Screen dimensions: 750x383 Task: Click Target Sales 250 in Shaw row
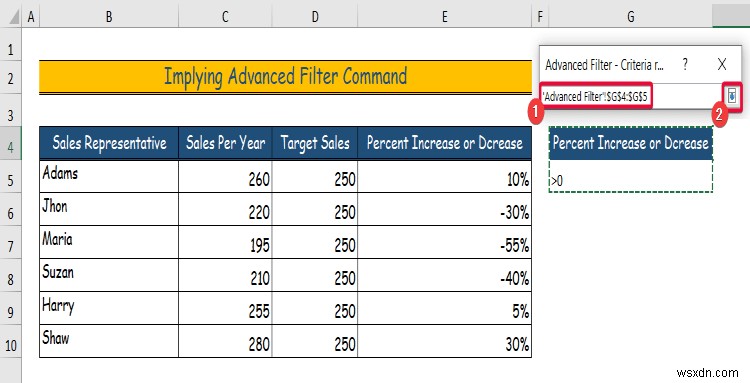tap(315, 341)
